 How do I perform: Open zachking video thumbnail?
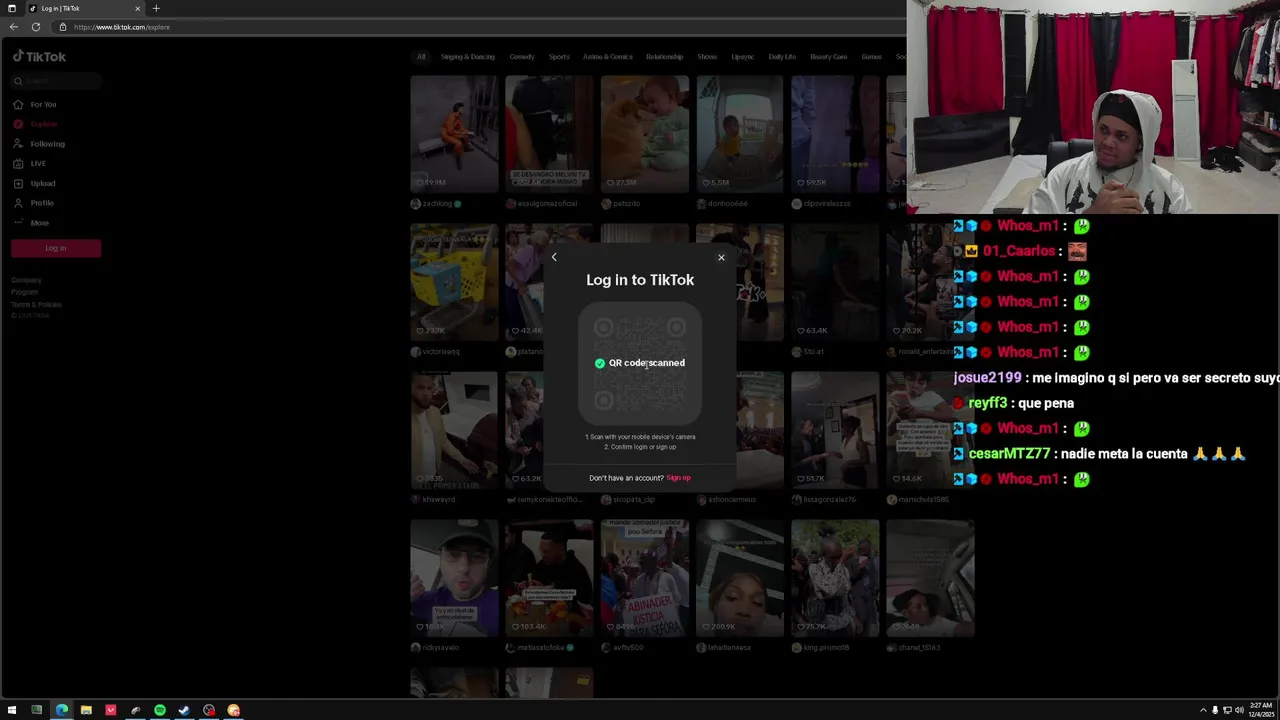[x=454, y=134]
